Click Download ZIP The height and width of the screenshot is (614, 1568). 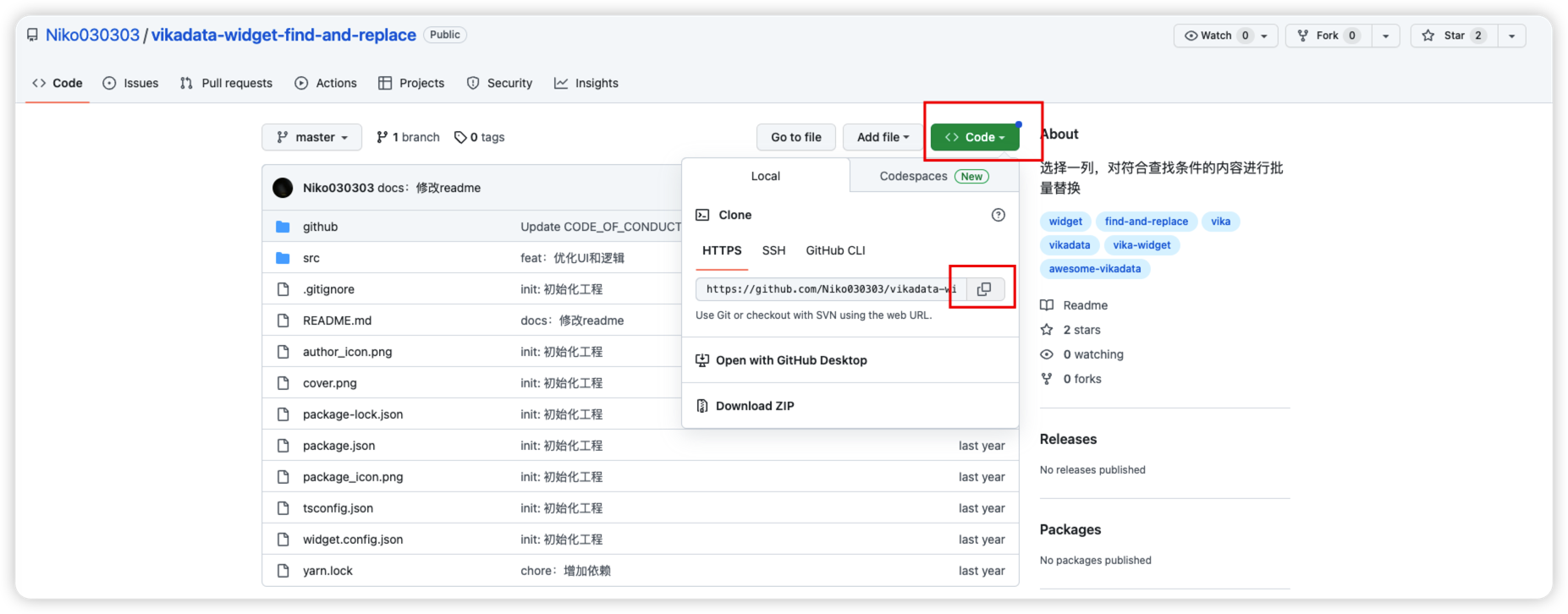(755, 406)
